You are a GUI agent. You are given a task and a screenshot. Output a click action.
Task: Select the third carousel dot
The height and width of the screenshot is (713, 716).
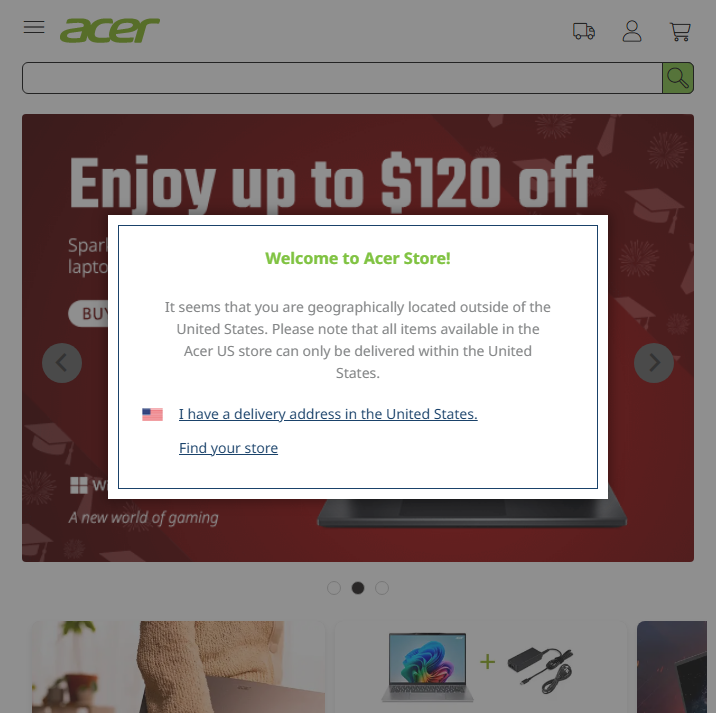382,588
